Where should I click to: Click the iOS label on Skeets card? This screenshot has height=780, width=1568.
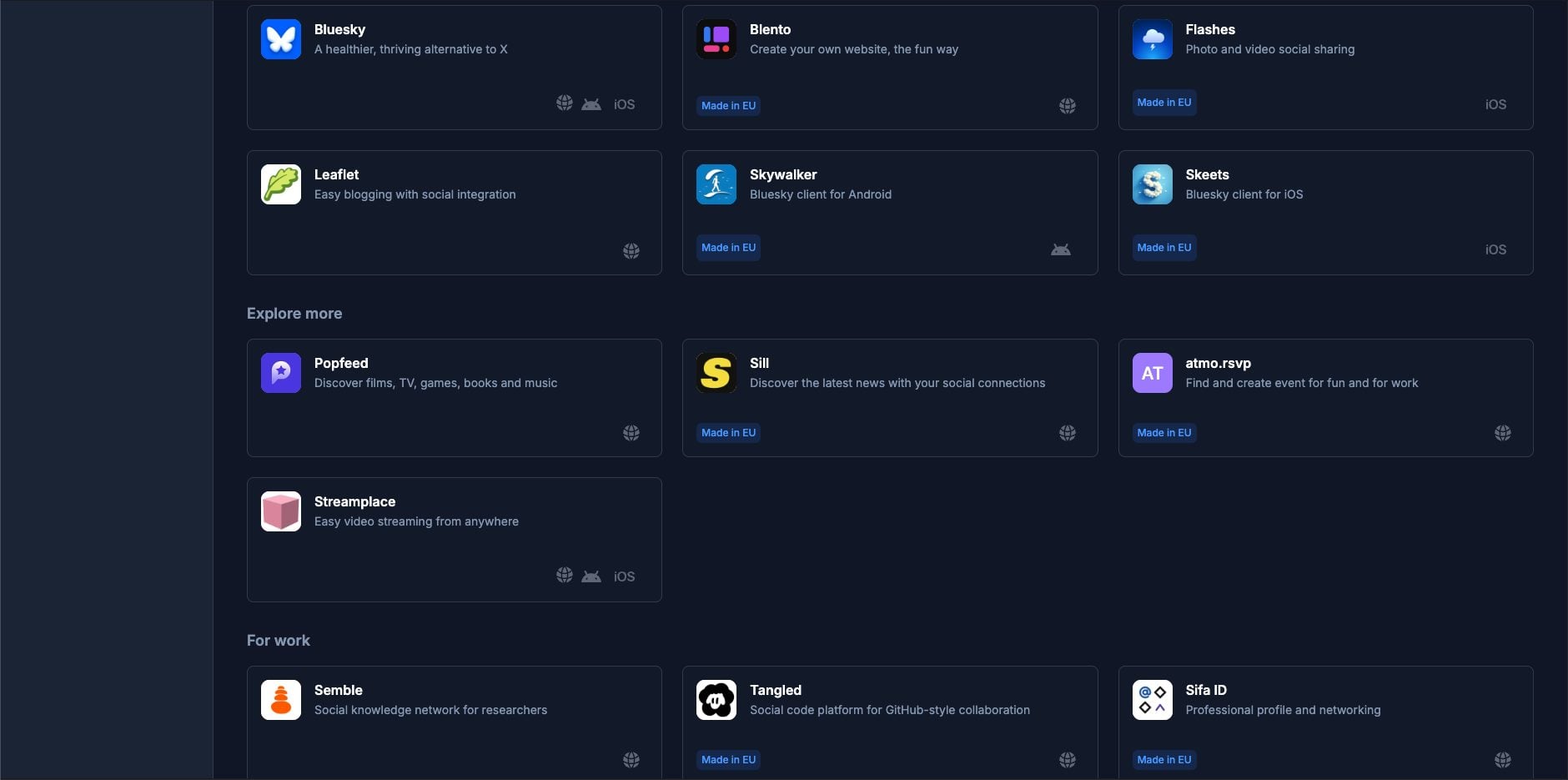1495,249
